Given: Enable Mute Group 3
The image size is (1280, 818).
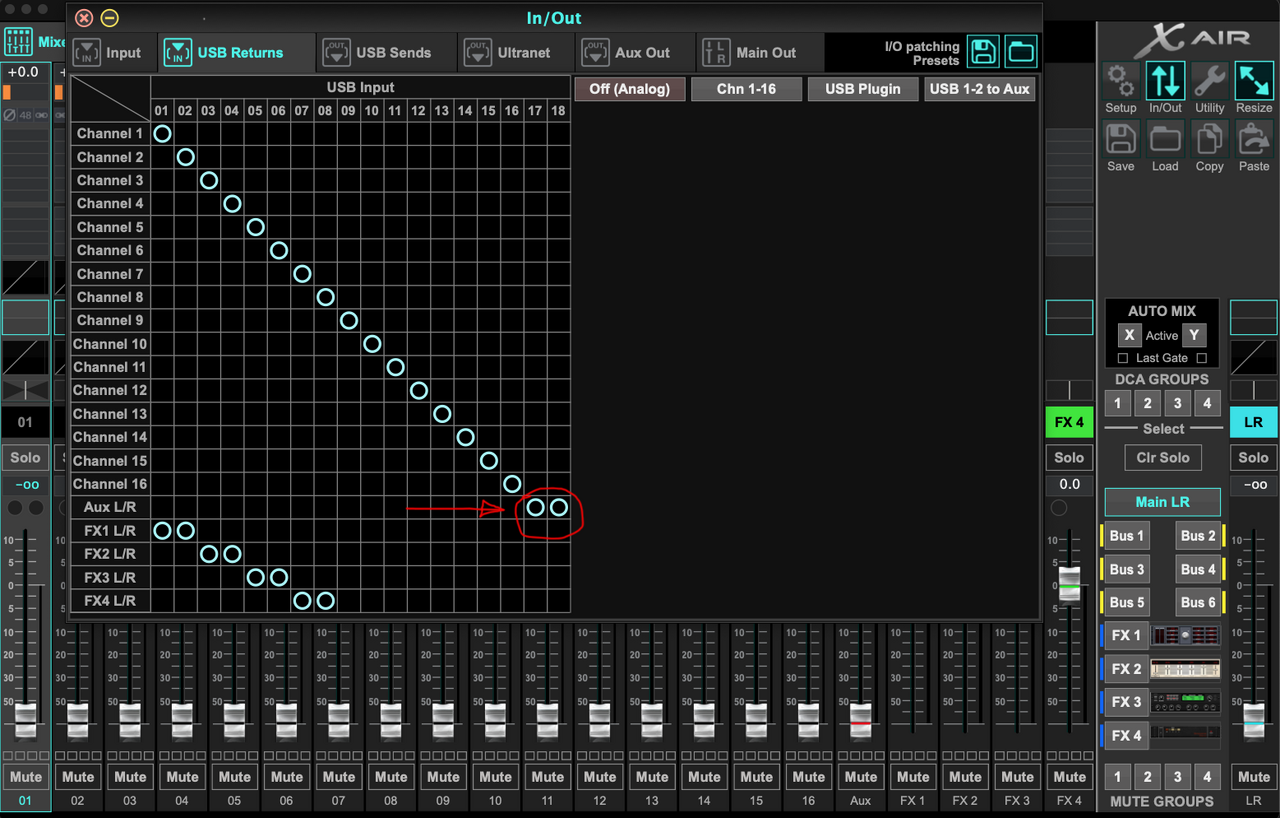Looking at the screenshot, I should point(1177,777).
